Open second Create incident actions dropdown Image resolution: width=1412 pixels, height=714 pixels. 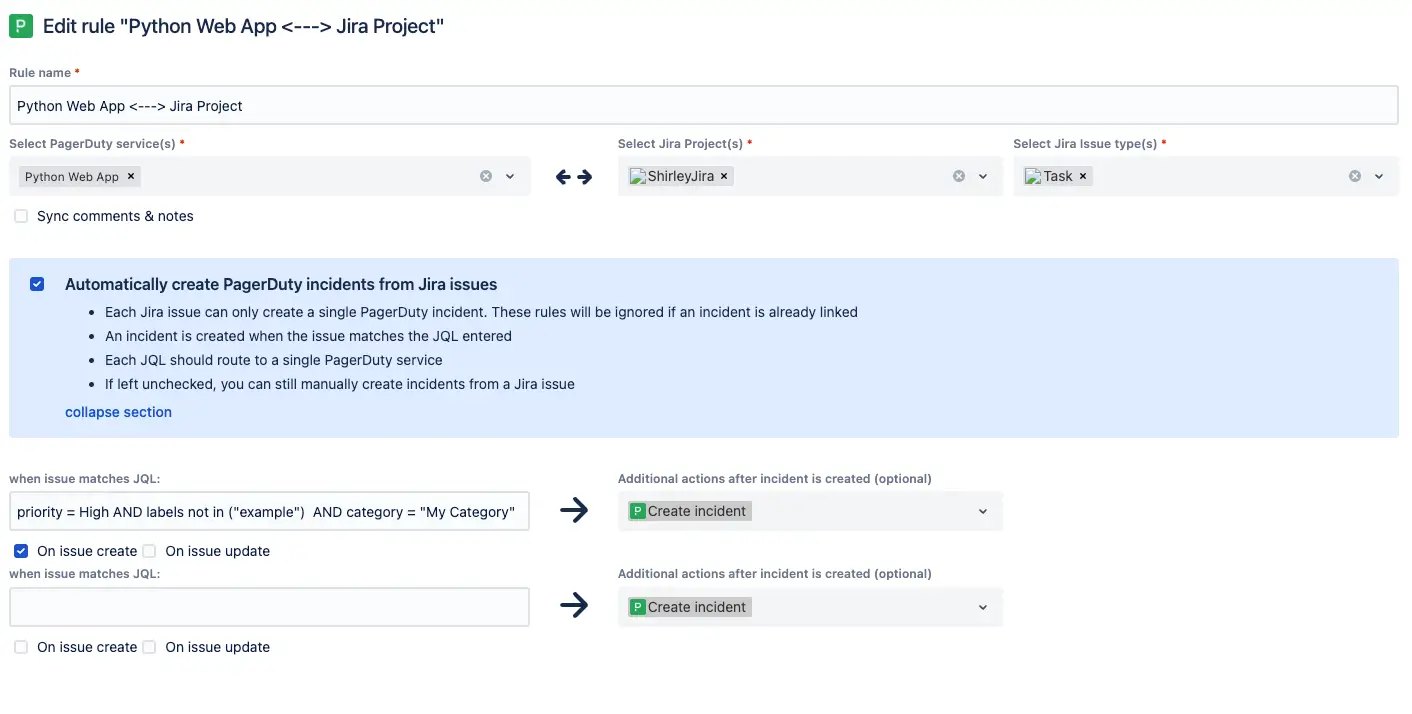click(810, 607)
